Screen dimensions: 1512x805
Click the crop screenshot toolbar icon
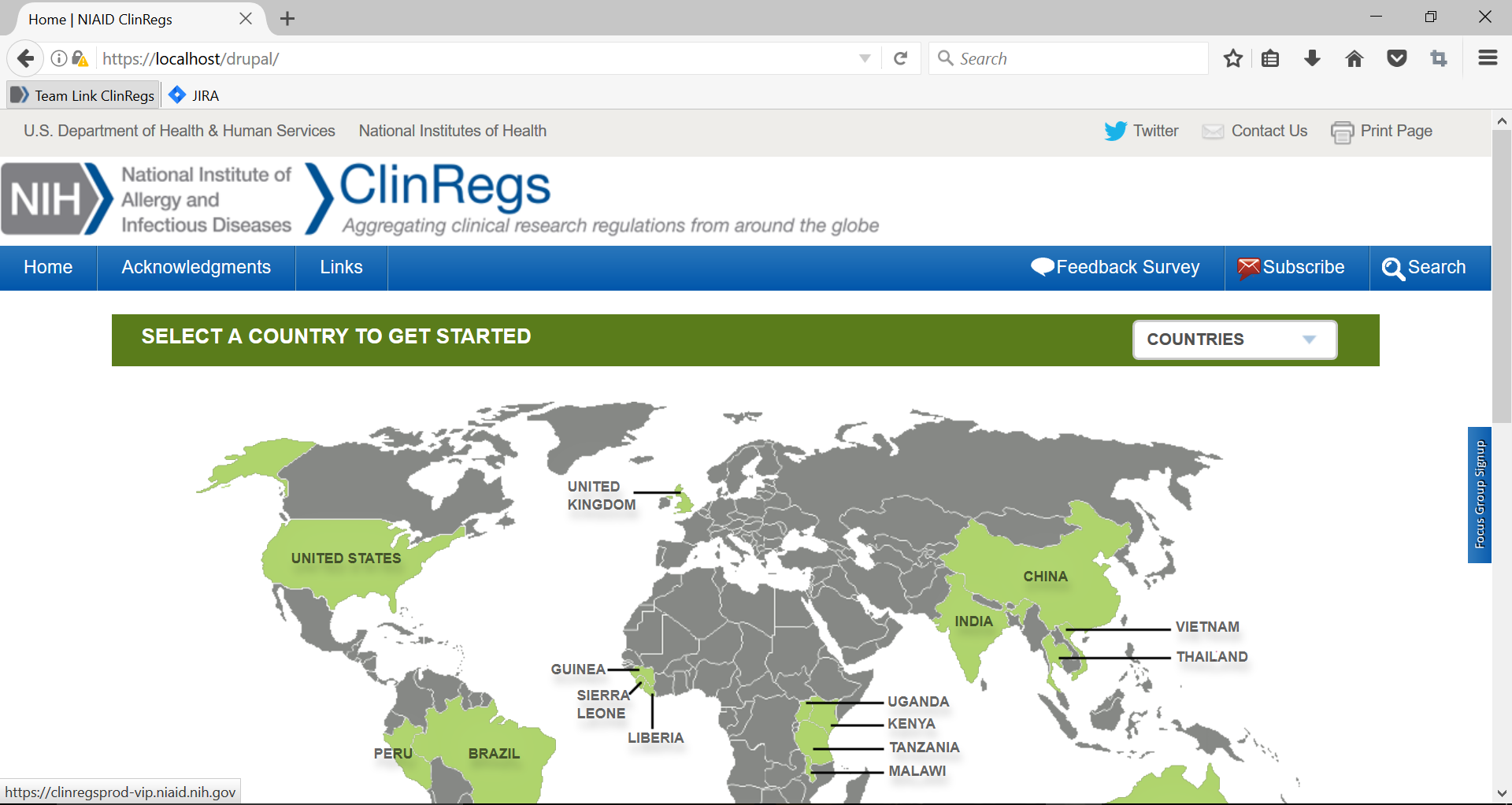point(1439,58)
